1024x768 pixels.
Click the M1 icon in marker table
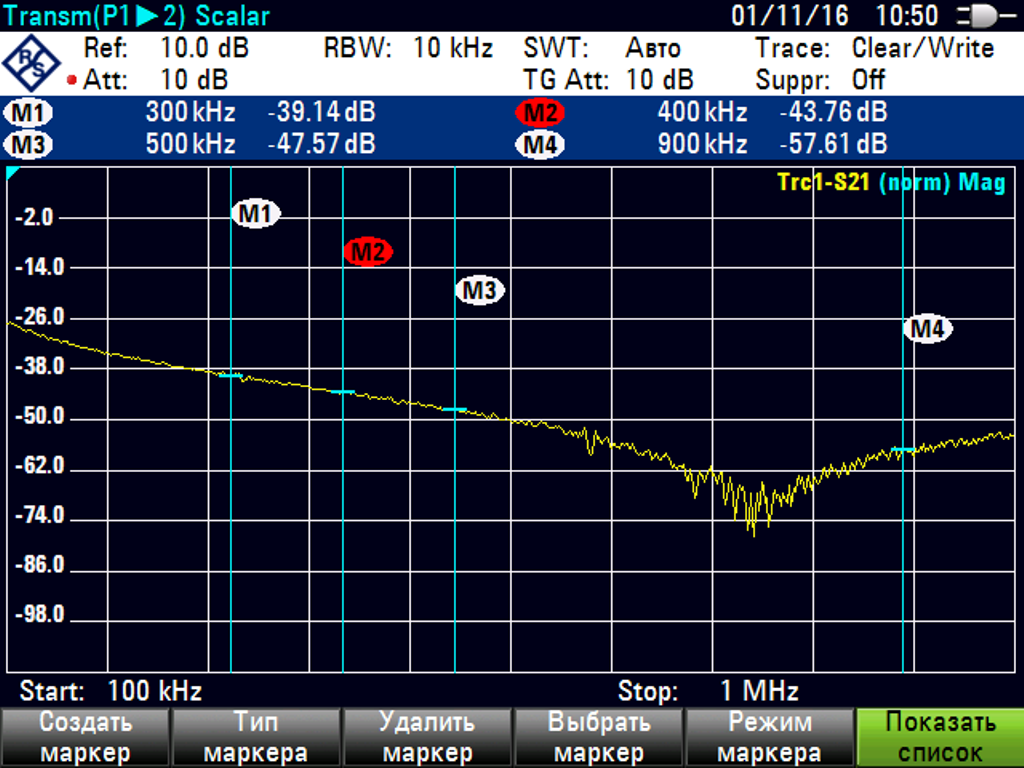point(29,113)
